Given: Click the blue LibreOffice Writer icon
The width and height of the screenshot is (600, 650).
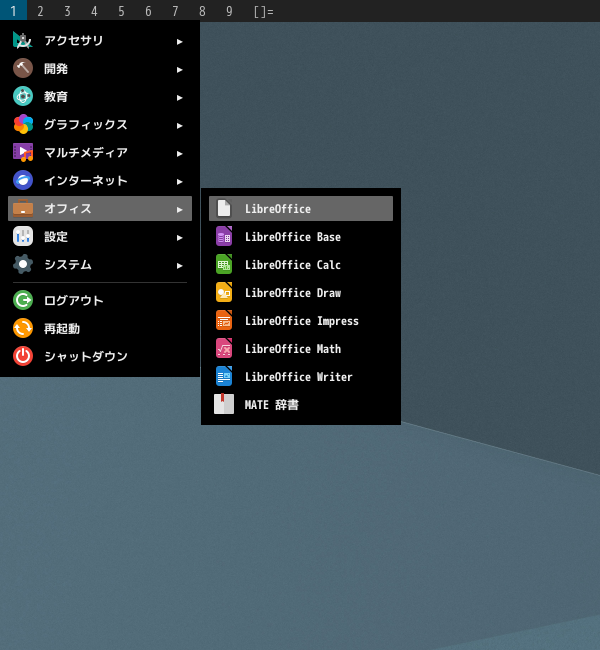Looking at the screenshot, I should point(224,376).
